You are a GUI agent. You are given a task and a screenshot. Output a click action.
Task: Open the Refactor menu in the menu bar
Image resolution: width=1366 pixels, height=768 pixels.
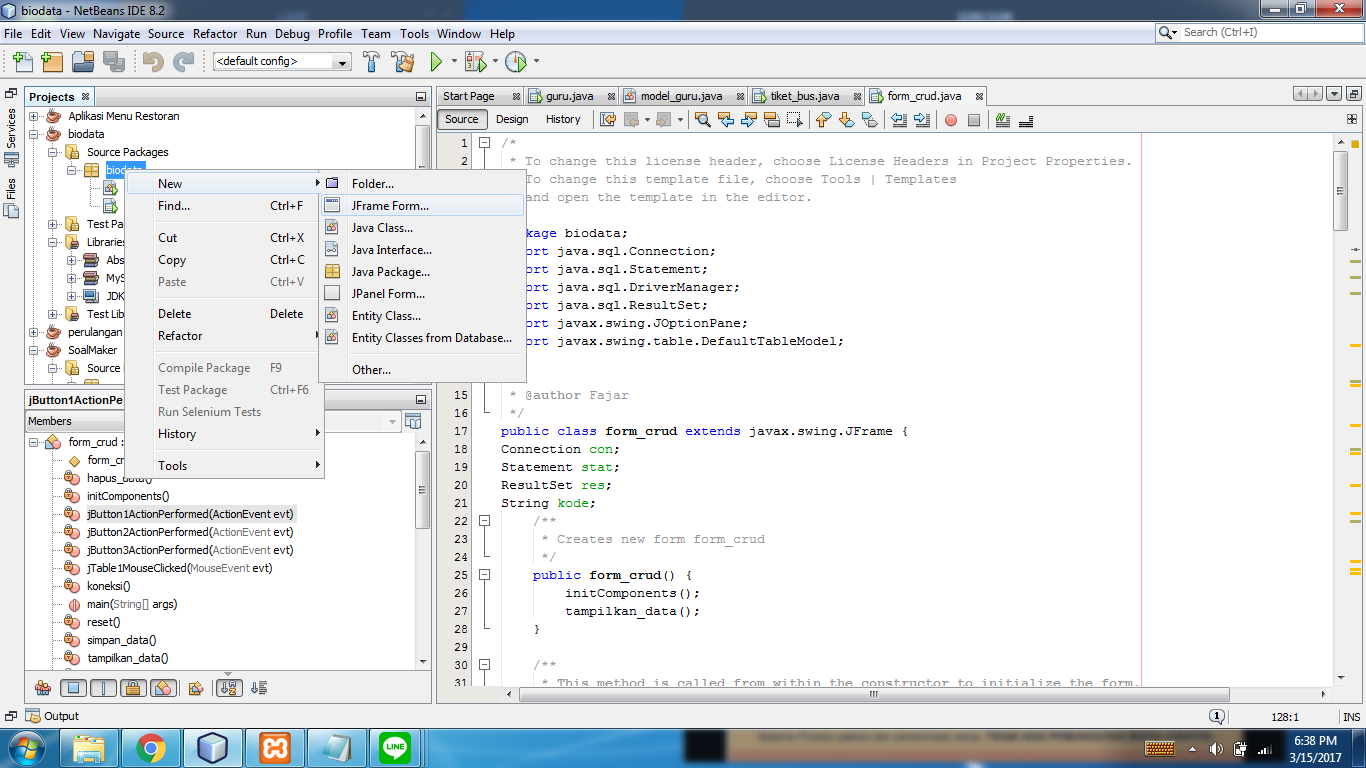[x=215, y=33]
